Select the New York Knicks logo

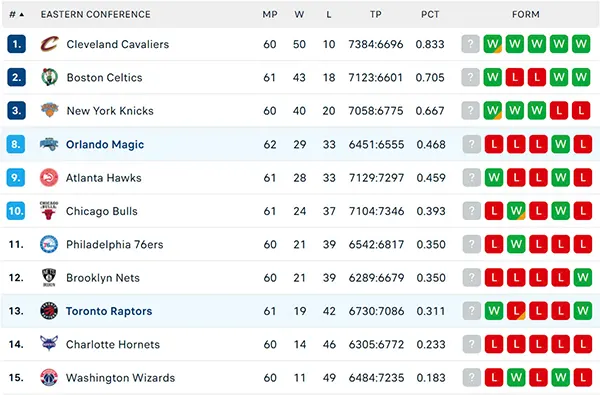[x=49, y=111]
